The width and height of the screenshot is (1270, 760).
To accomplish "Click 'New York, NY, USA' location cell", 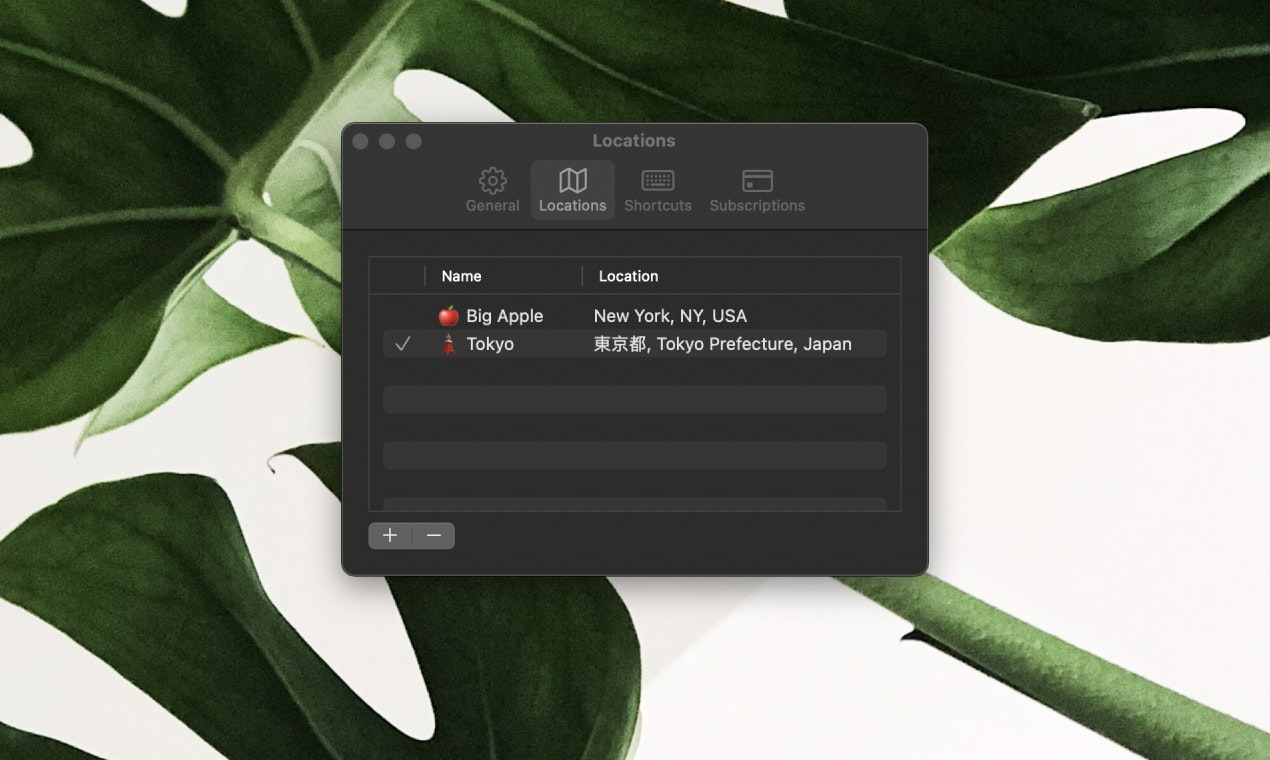I will [670, 316].
